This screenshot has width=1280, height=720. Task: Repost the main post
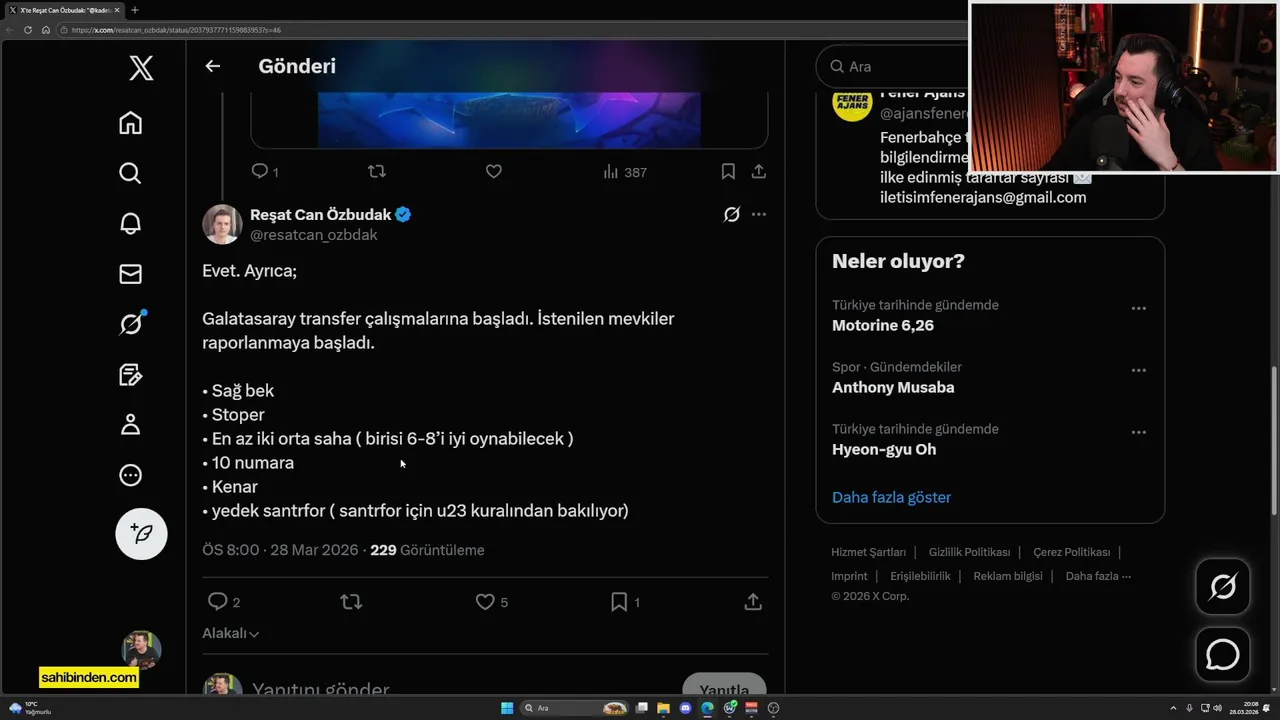pos(351,602)
